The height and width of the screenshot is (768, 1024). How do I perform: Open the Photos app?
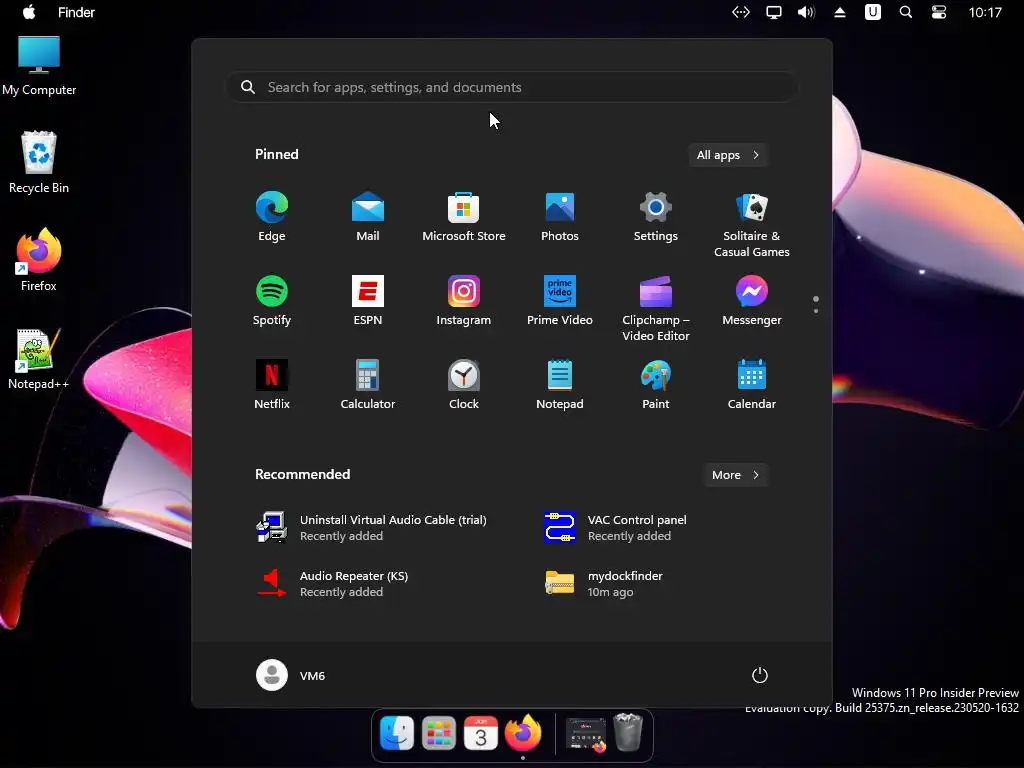(560, 217)
